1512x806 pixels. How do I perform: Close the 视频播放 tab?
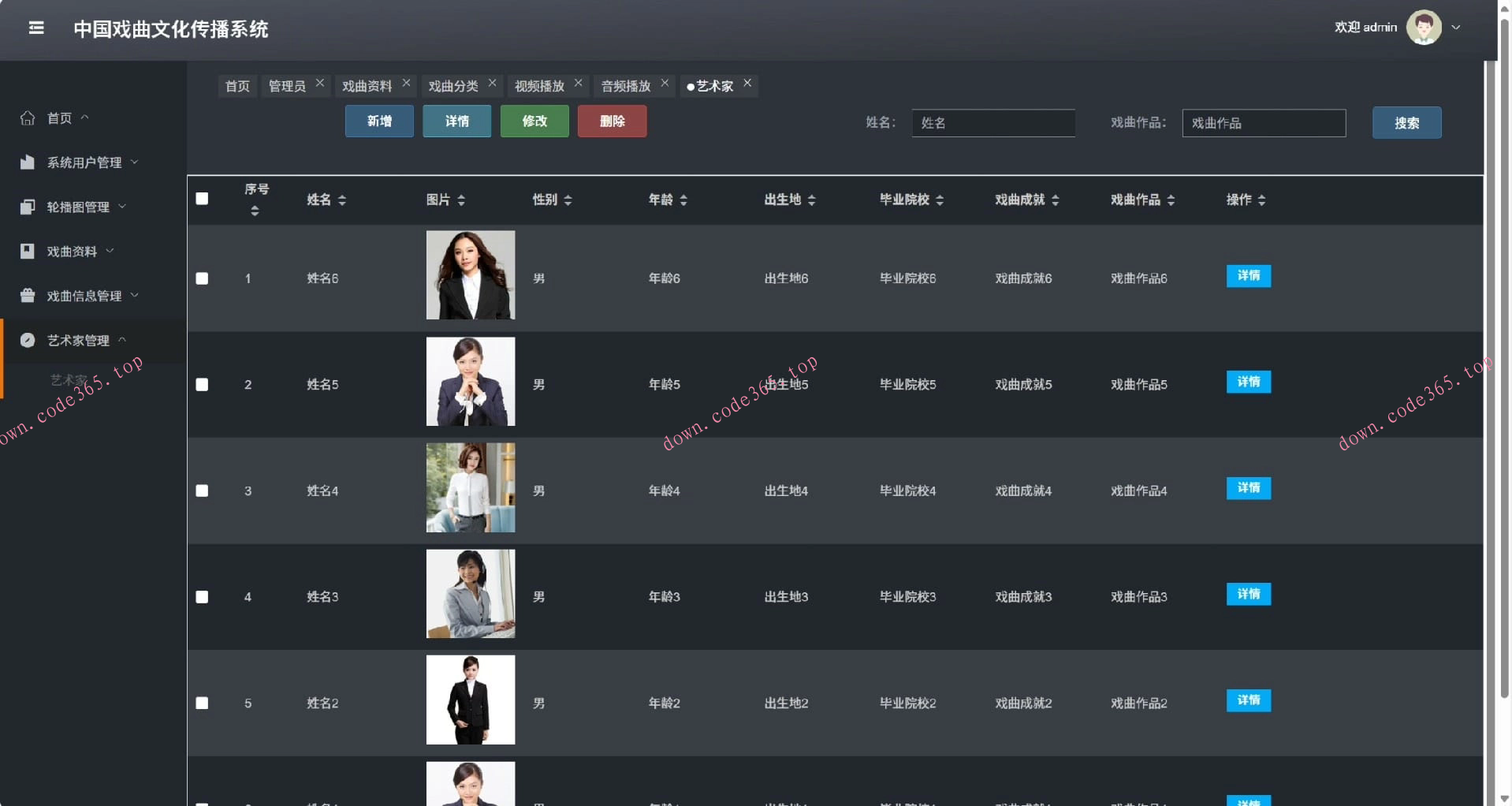(579, 83)
